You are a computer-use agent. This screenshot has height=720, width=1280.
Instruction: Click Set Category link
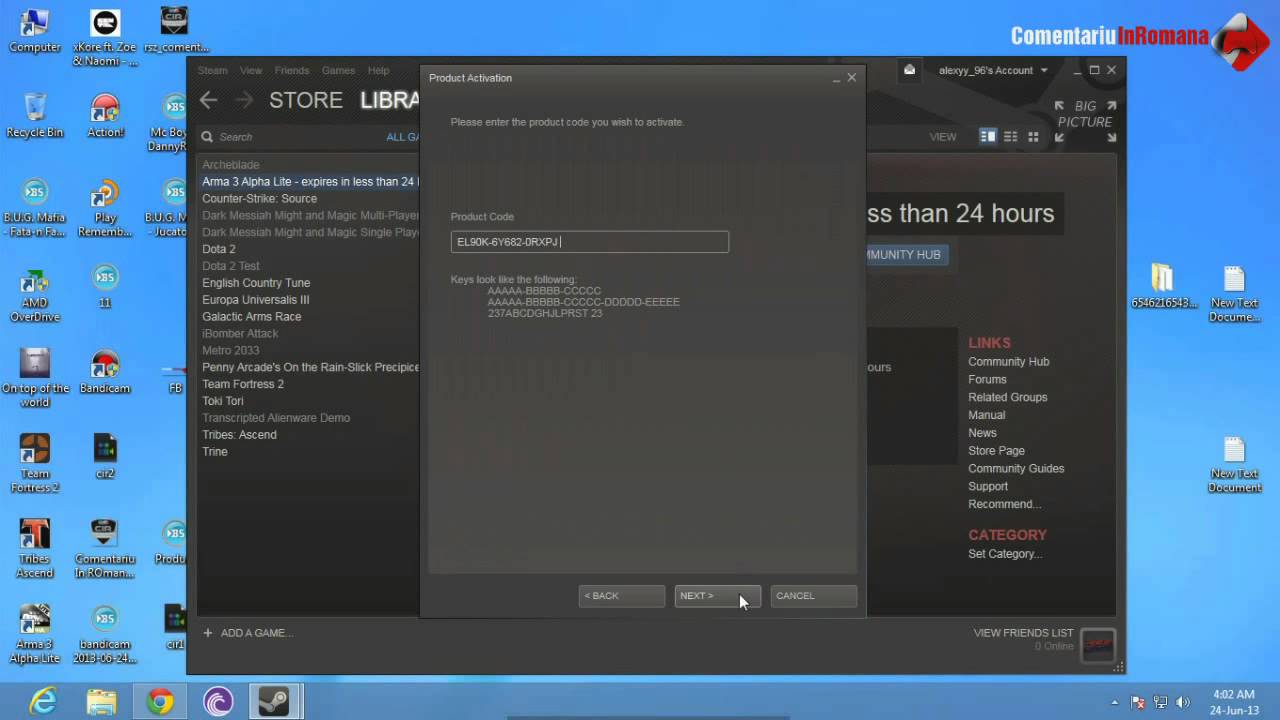tap(1005, 554)
